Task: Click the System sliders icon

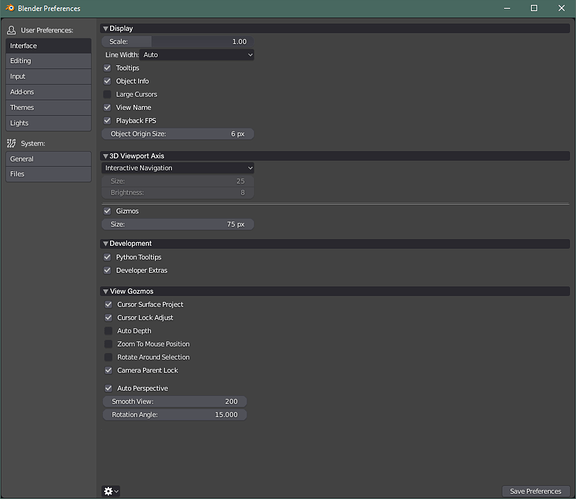Action: pyautogui.click(x=11, y=143)
